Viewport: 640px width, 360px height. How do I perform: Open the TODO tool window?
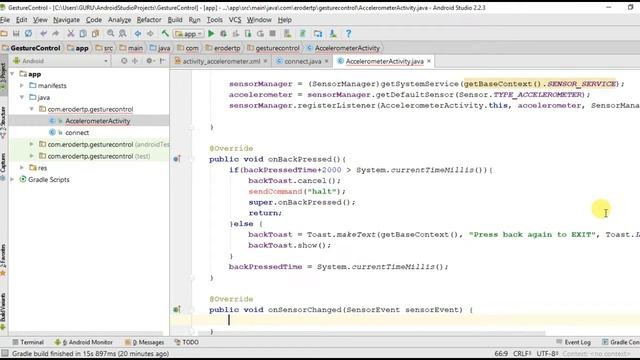click(x=187, y=342)
